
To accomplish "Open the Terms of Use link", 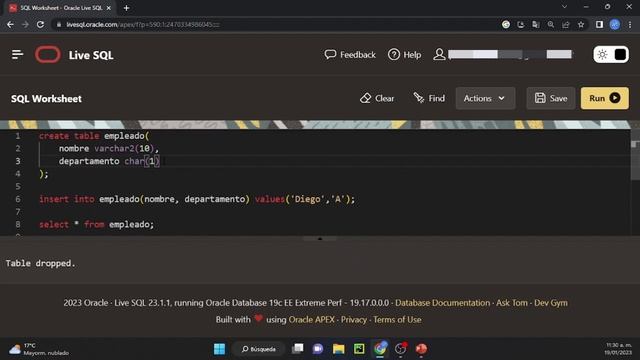I will pyautogui.click(x=397, y=320).
